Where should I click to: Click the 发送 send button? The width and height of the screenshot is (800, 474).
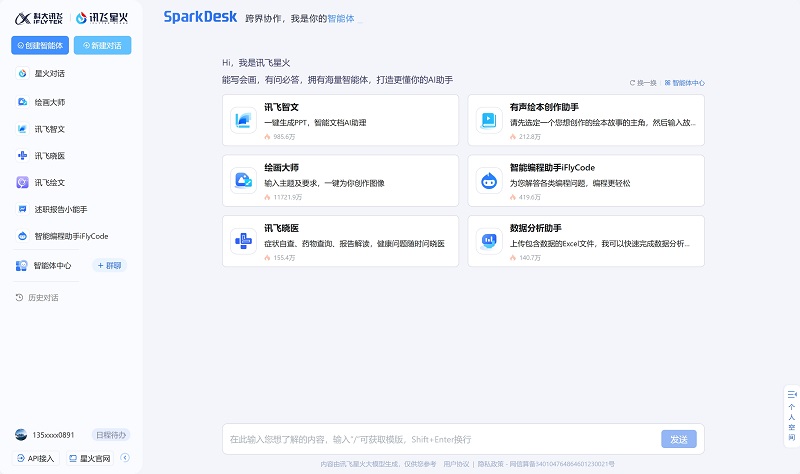[x=679, y=439]
